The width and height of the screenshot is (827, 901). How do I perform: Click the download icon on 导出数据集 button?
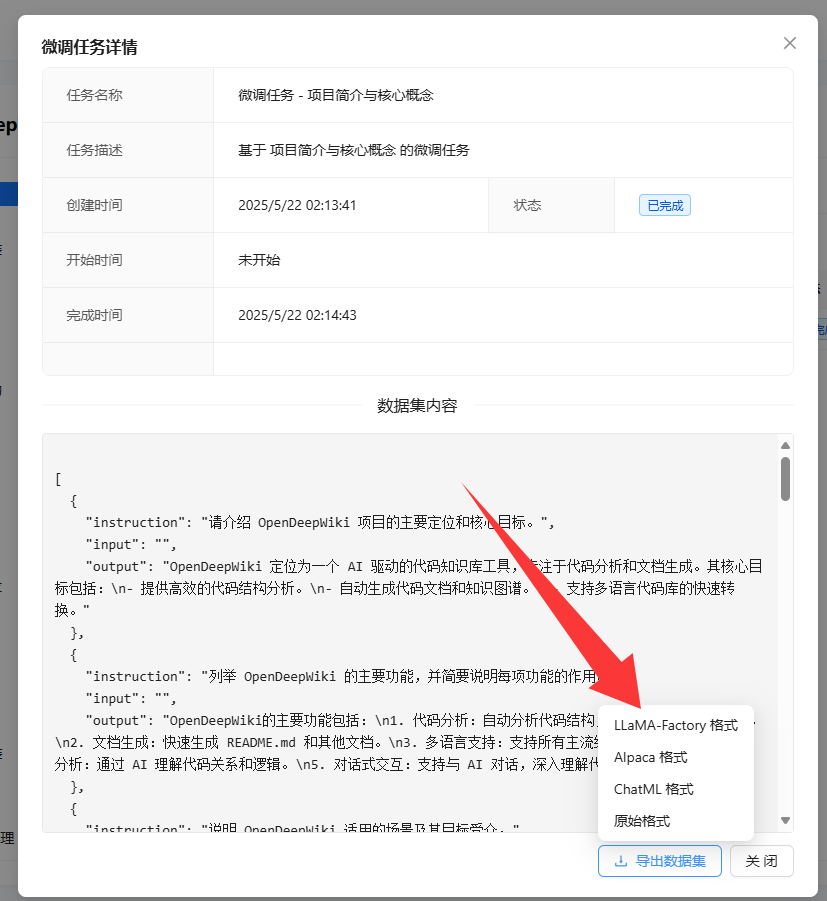point(620,861)
